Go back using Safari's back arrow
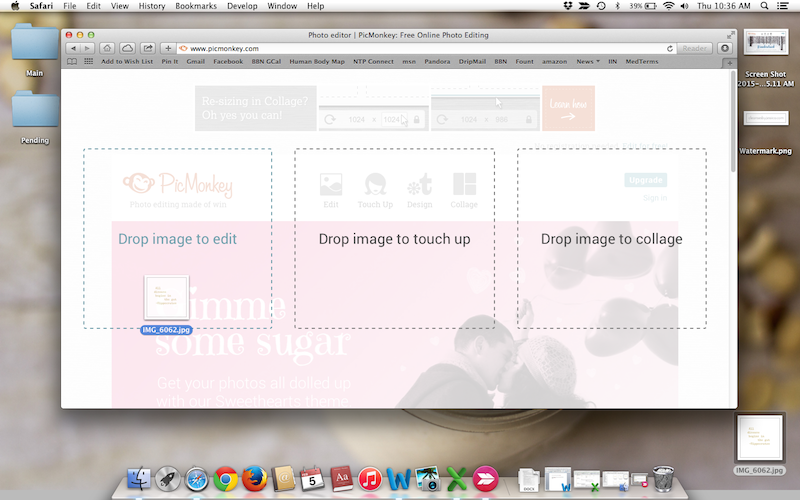The image size is (800, 500). point(73,48)
